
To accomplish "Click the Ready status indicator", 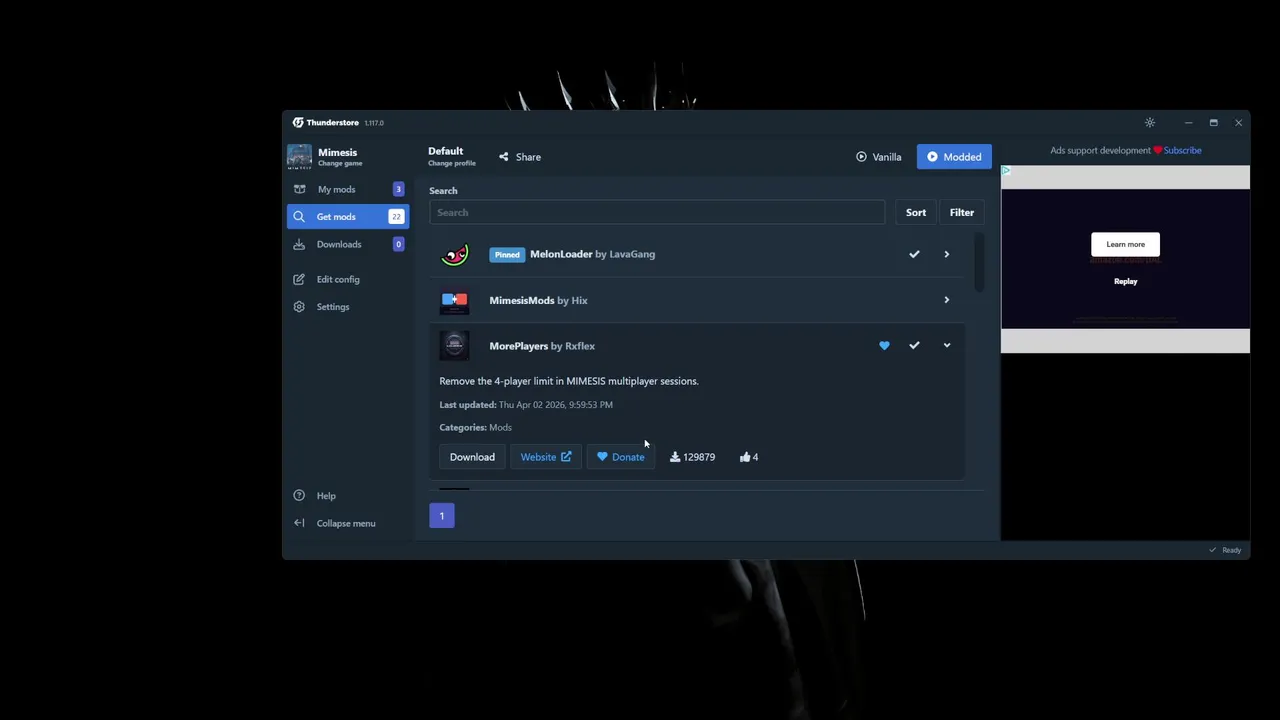I will coord(1225,550).
